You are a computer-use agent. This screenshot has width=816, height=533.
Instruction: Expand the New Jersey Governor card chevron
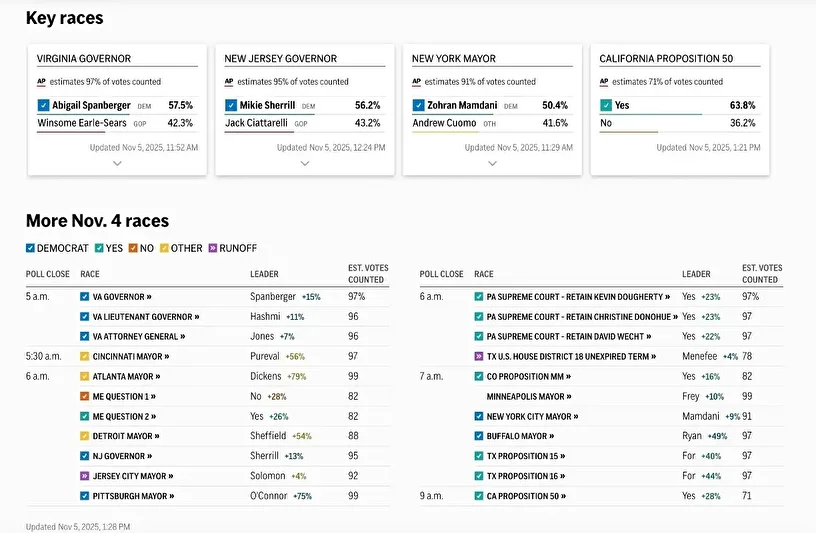(305, 164)
